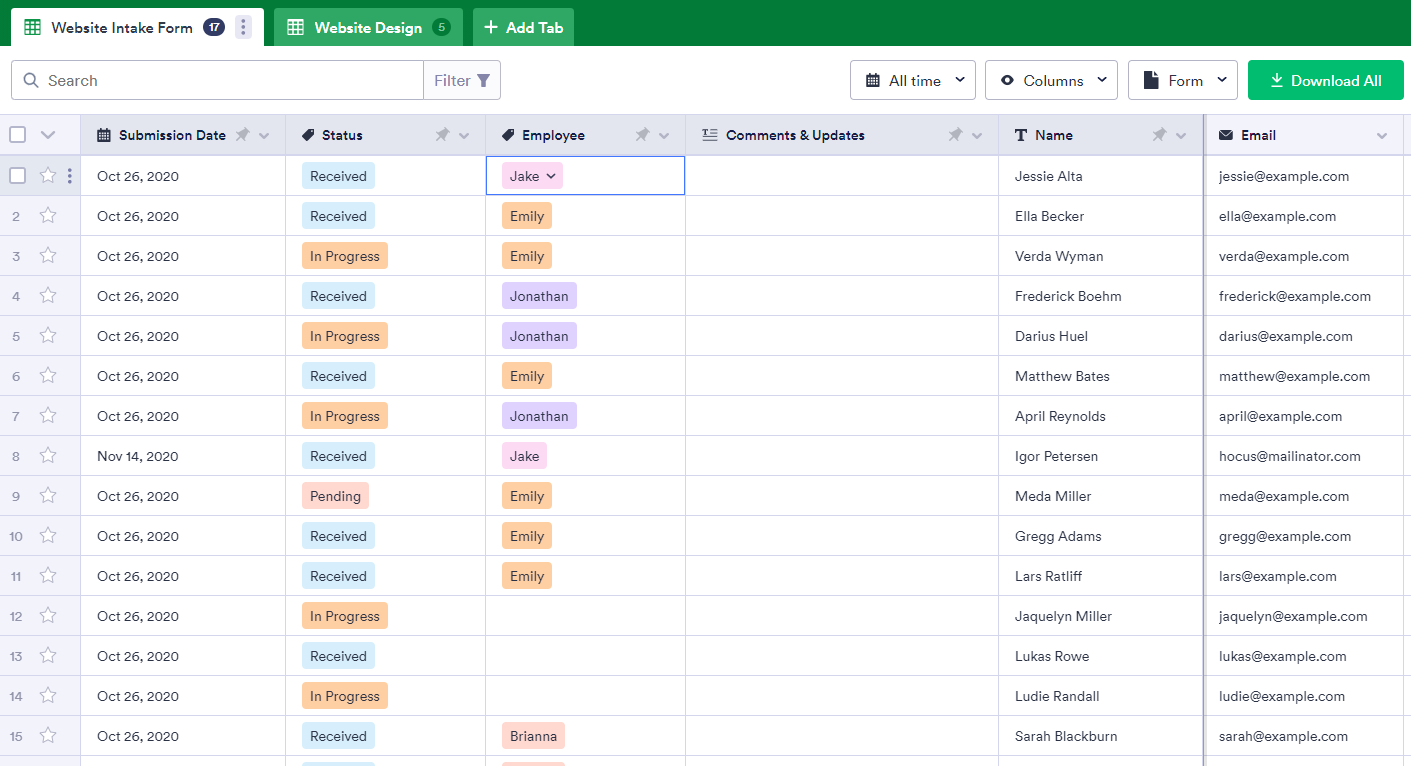Open the All time date range dropdown

pyautogui.click(x=913, y=81)
